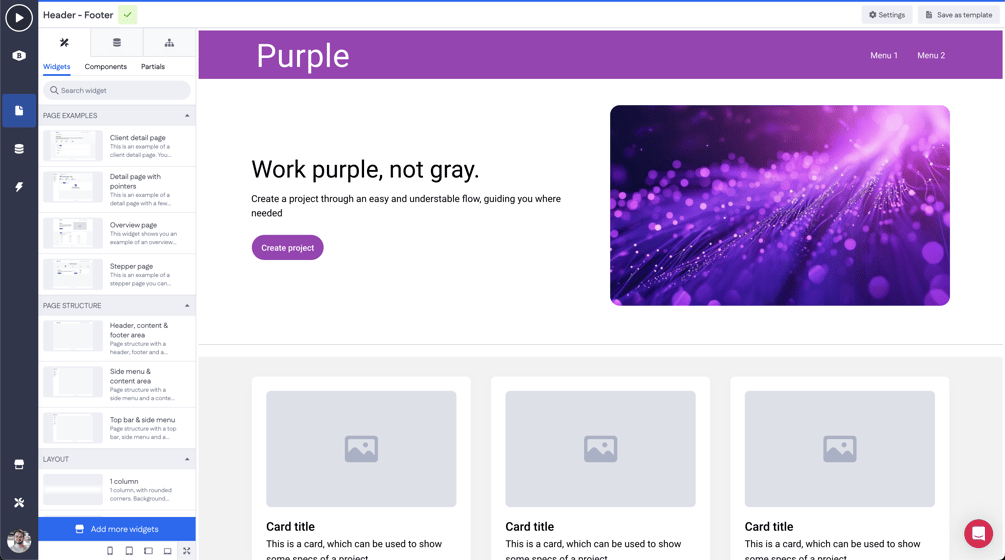
Task: Open the user profile avatar
Action: [x=19, y=541]
